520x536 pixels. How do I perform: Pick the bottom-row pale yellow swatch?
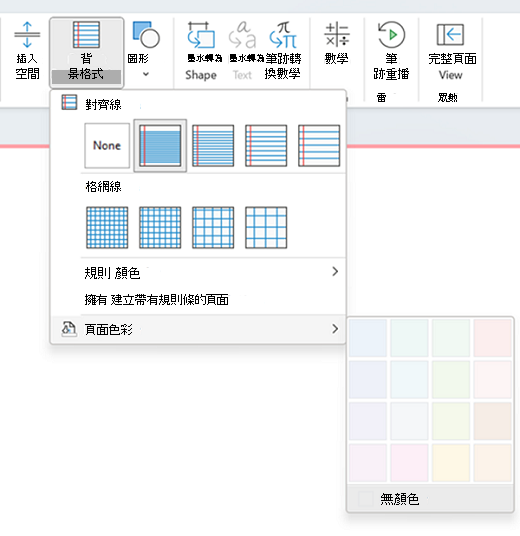pyautogui.click(x=451, y=463)
